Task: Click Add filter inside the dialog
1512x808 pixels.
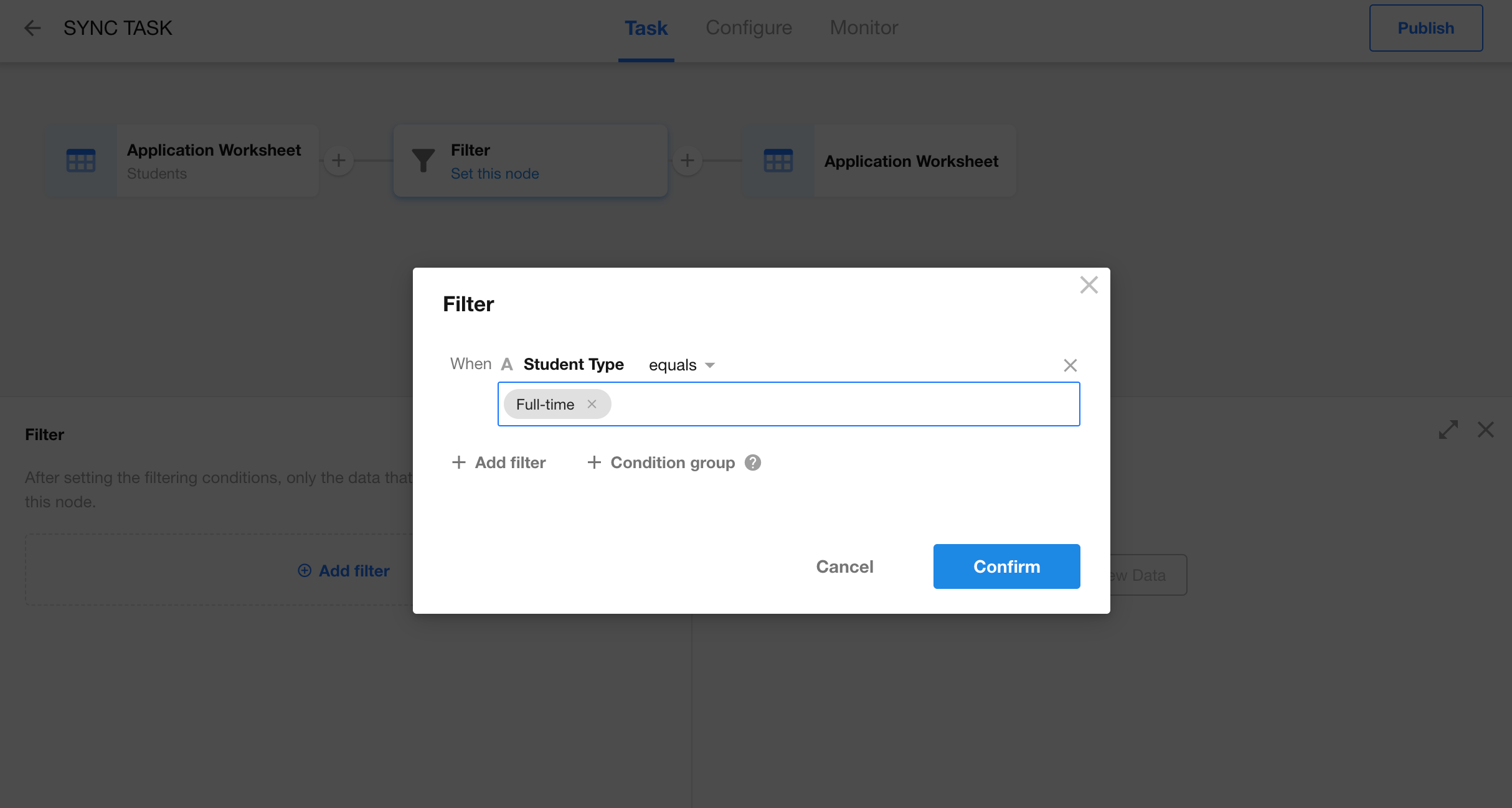Action: [x=499, y=463]
